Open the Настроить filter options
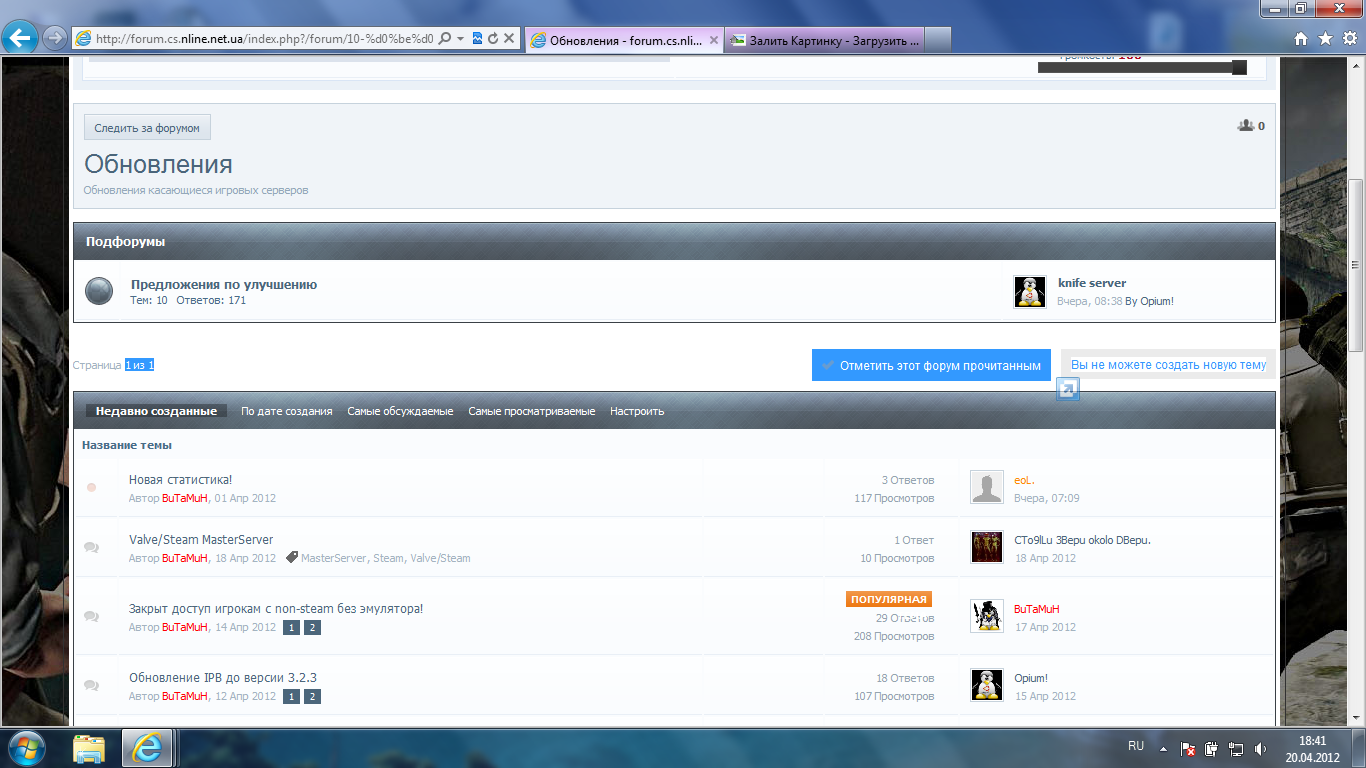Screen dimensions: 1366x768 click(x=637, y=411)
